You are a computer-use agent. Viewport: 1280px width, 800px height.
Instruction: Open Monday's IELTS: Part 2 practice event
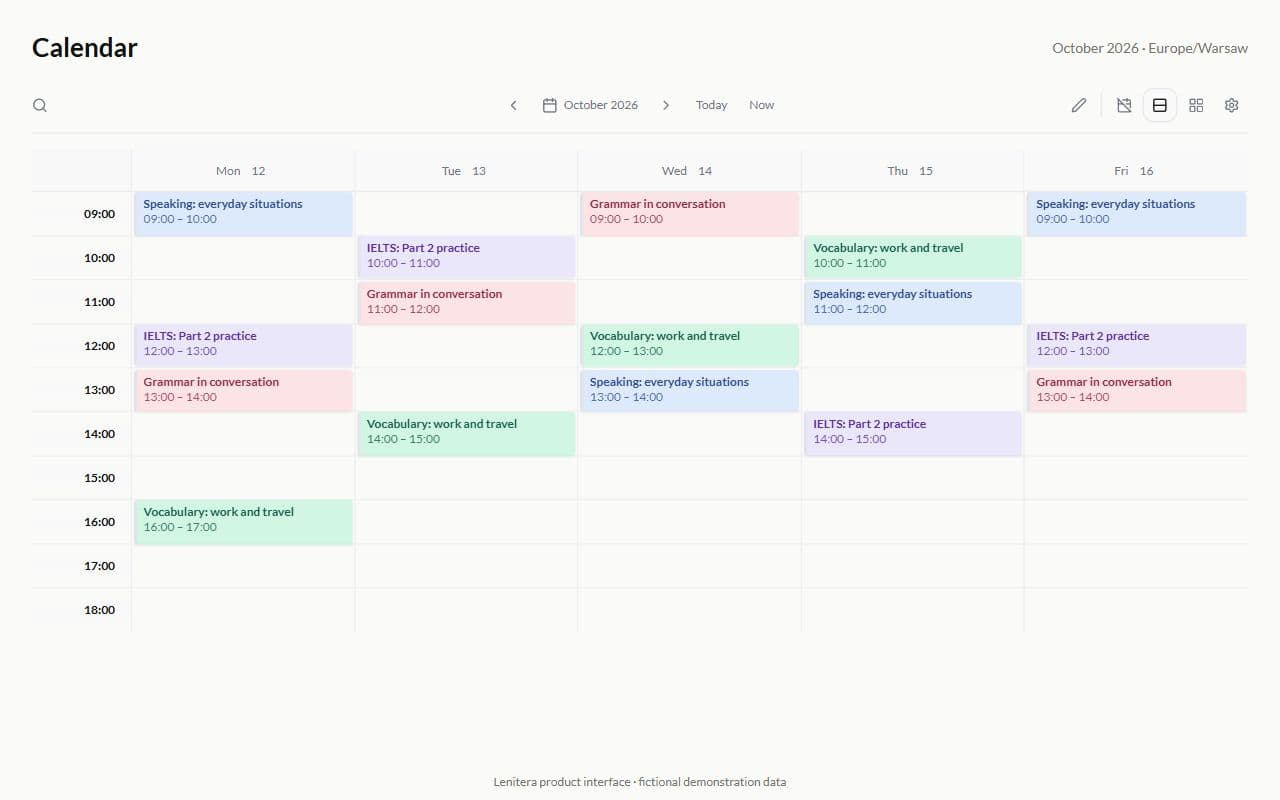point(243,345)
